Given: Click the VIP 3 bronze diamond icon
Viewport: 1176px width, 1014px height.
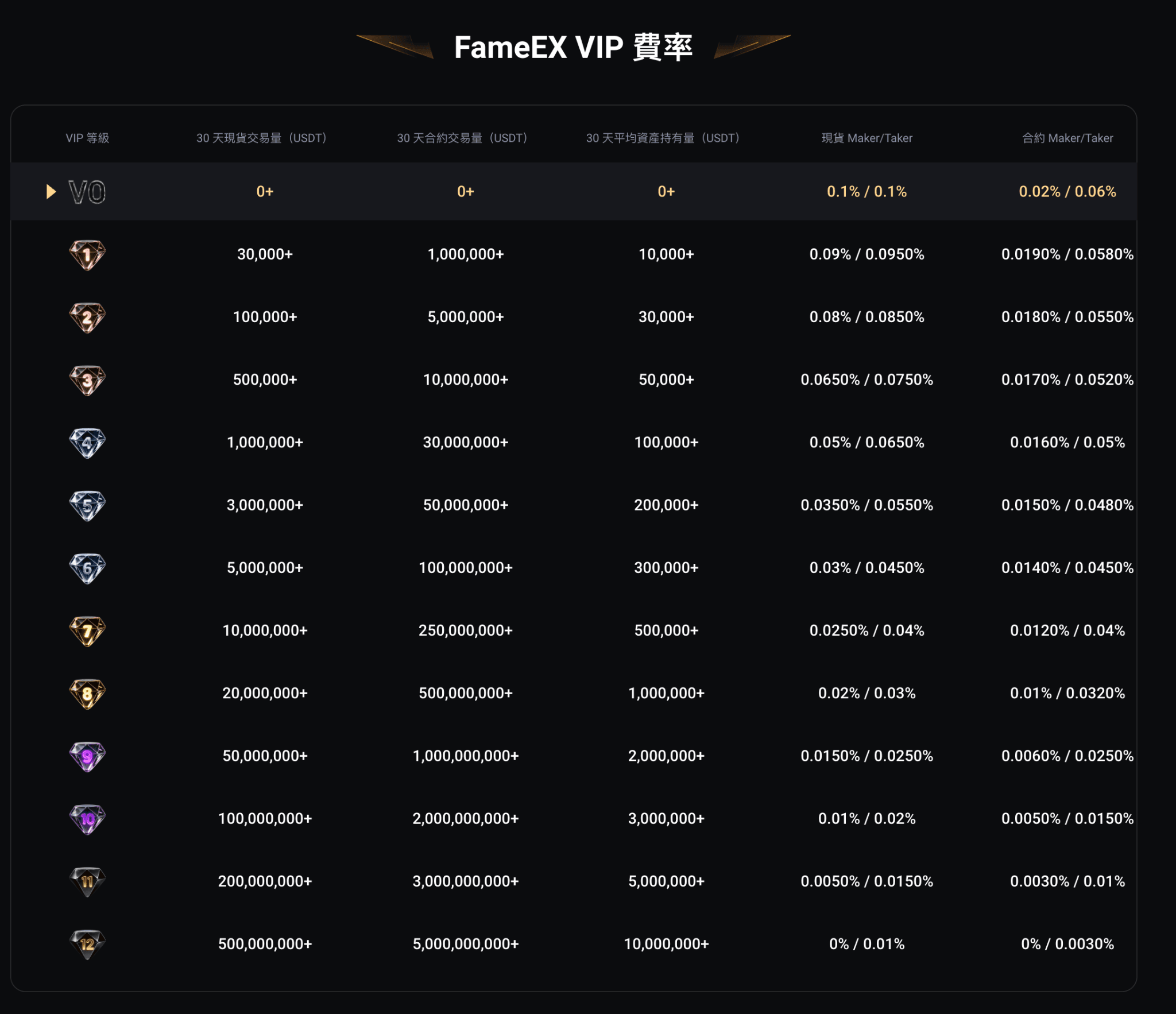Looking at the screenshot, I should tap(87, 380).
